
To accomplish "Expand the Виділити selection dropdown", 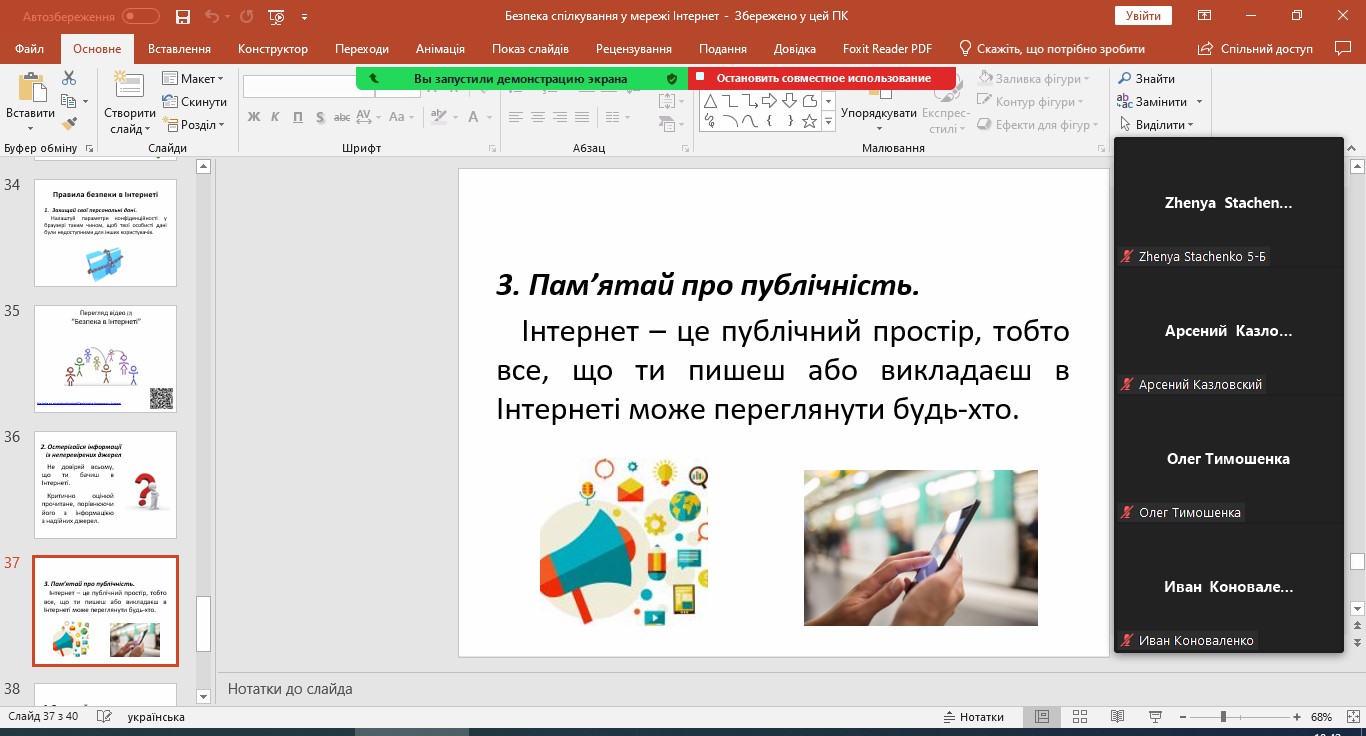I will pyautogui.click(x=1156, y=125).
